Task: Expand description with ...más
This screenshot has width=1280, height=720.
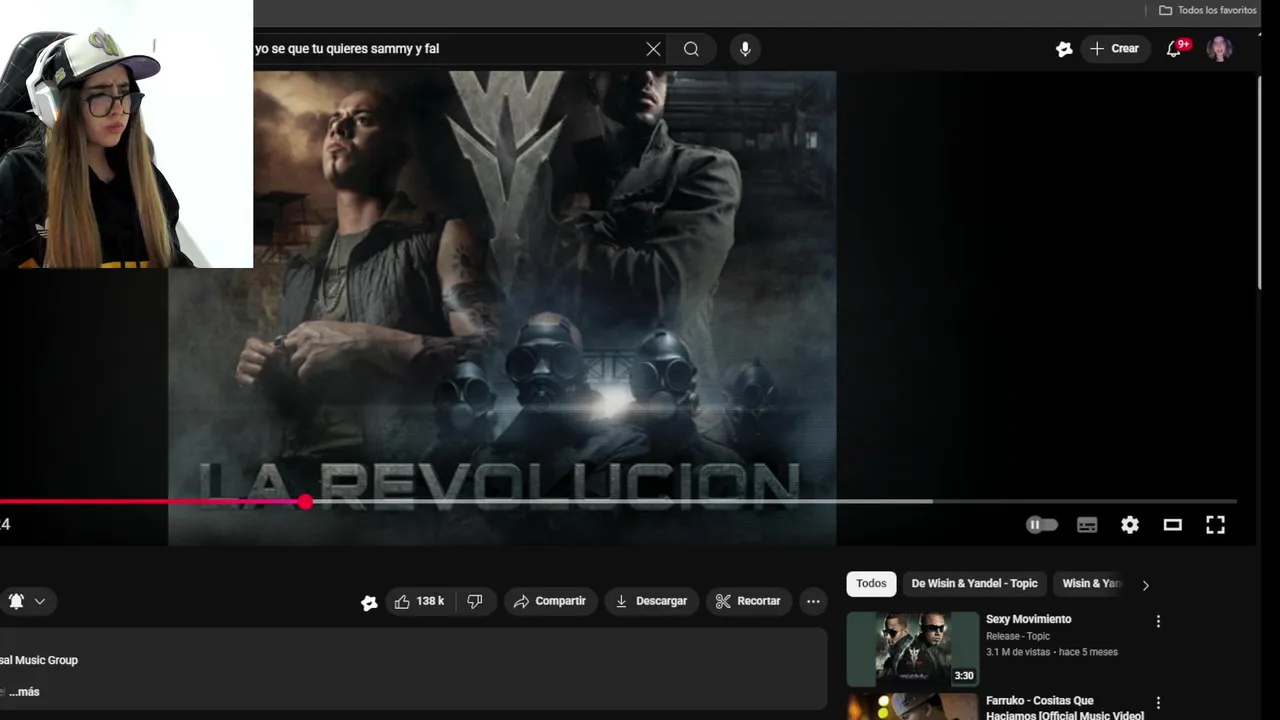Action: [x=24, y=692]
